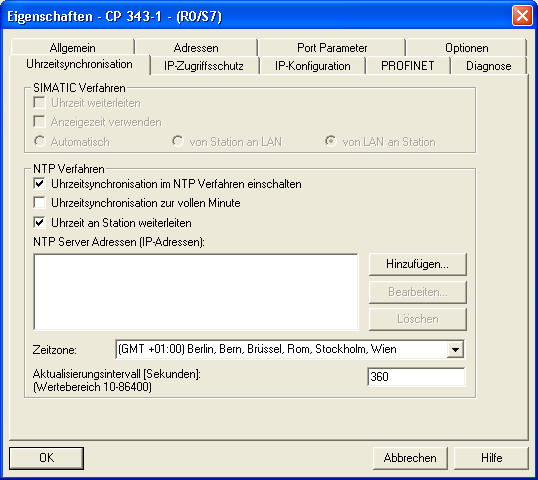538x480 pixels.
Task: Switch to the Diagnose tab
Action: (488, 66)
